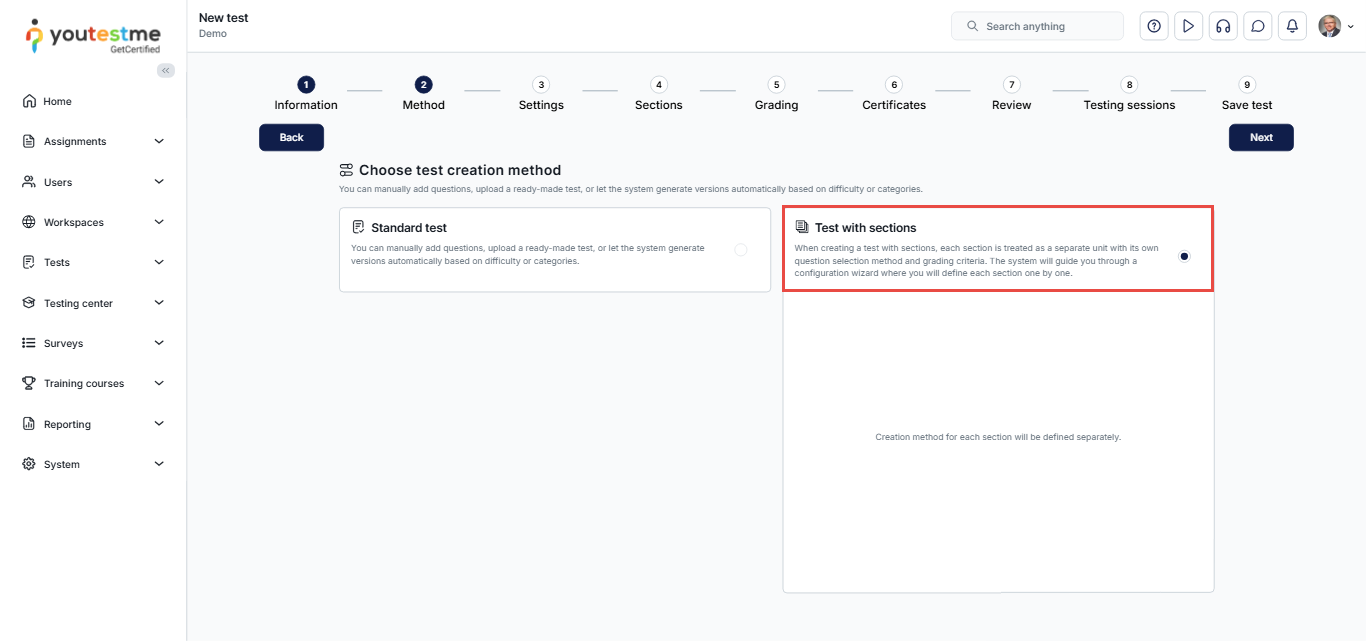Screen dimensions: 1366x641
Task: Click the Home icon in sidebar
Action: pos(29,101)
